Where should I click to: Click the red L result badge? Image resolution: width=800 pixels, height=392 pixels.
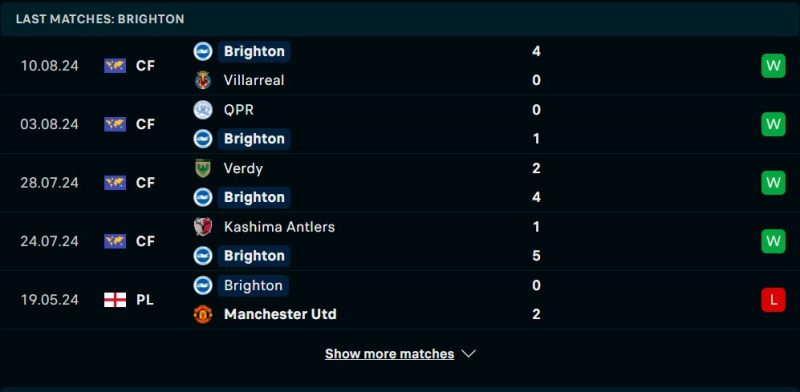773,300
